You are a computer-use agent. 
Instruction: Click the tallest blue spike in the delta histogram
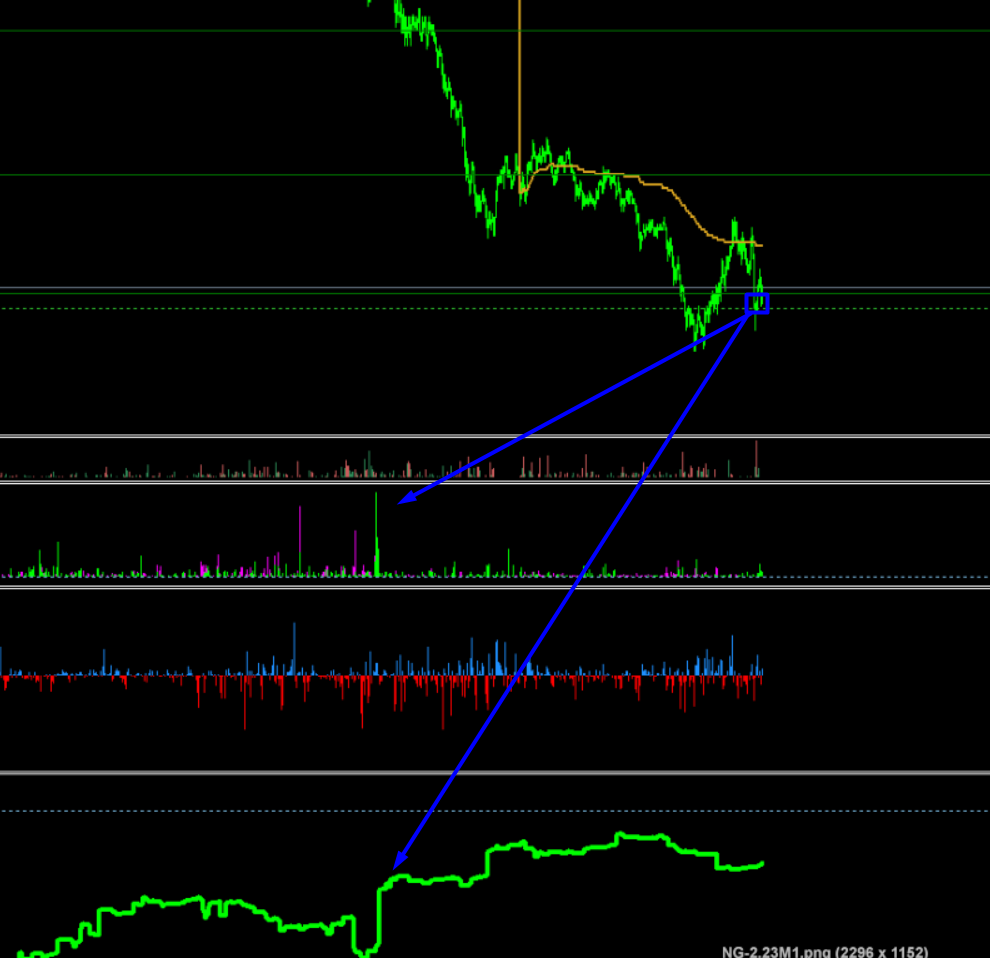pos(294,649)
